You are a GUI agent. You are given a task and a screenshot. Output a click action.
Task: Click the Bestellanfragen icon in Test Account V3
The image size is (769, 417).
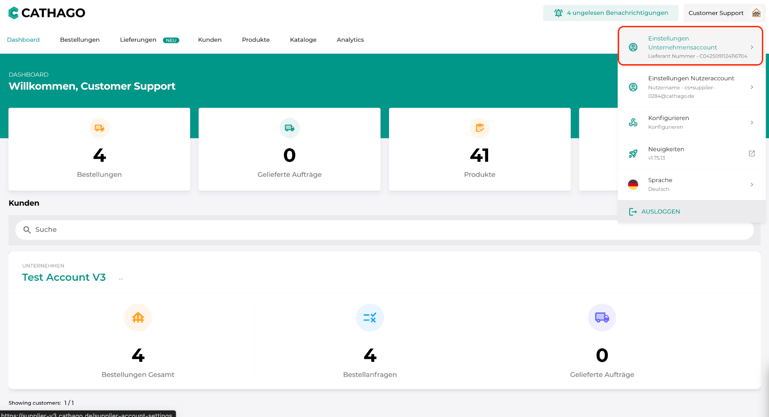pyautogui.click(x=369, y=317)
